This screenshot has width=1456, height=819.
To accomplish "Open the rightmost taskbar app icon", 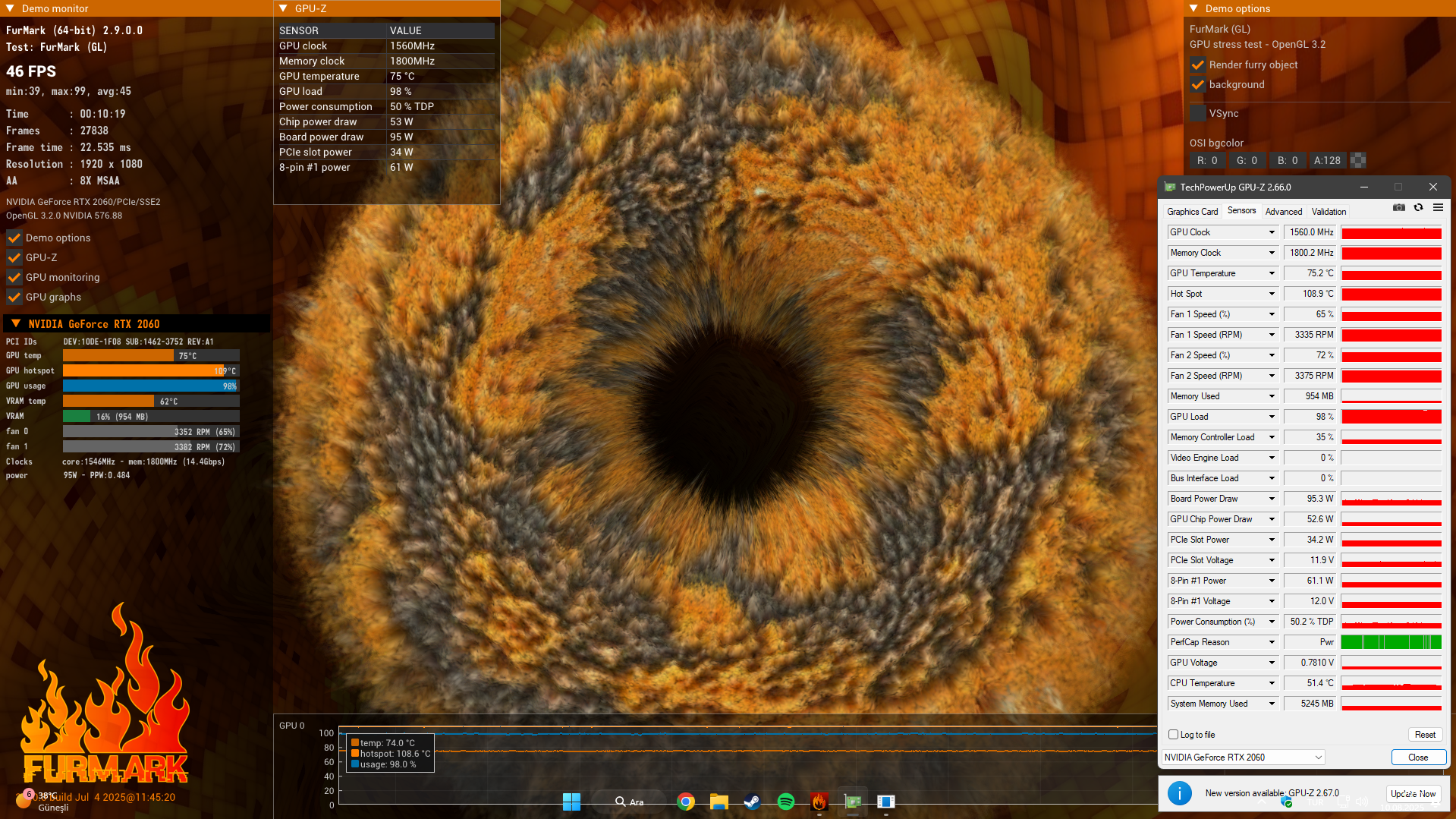I will pyautogui.click(x=886, y=802).
